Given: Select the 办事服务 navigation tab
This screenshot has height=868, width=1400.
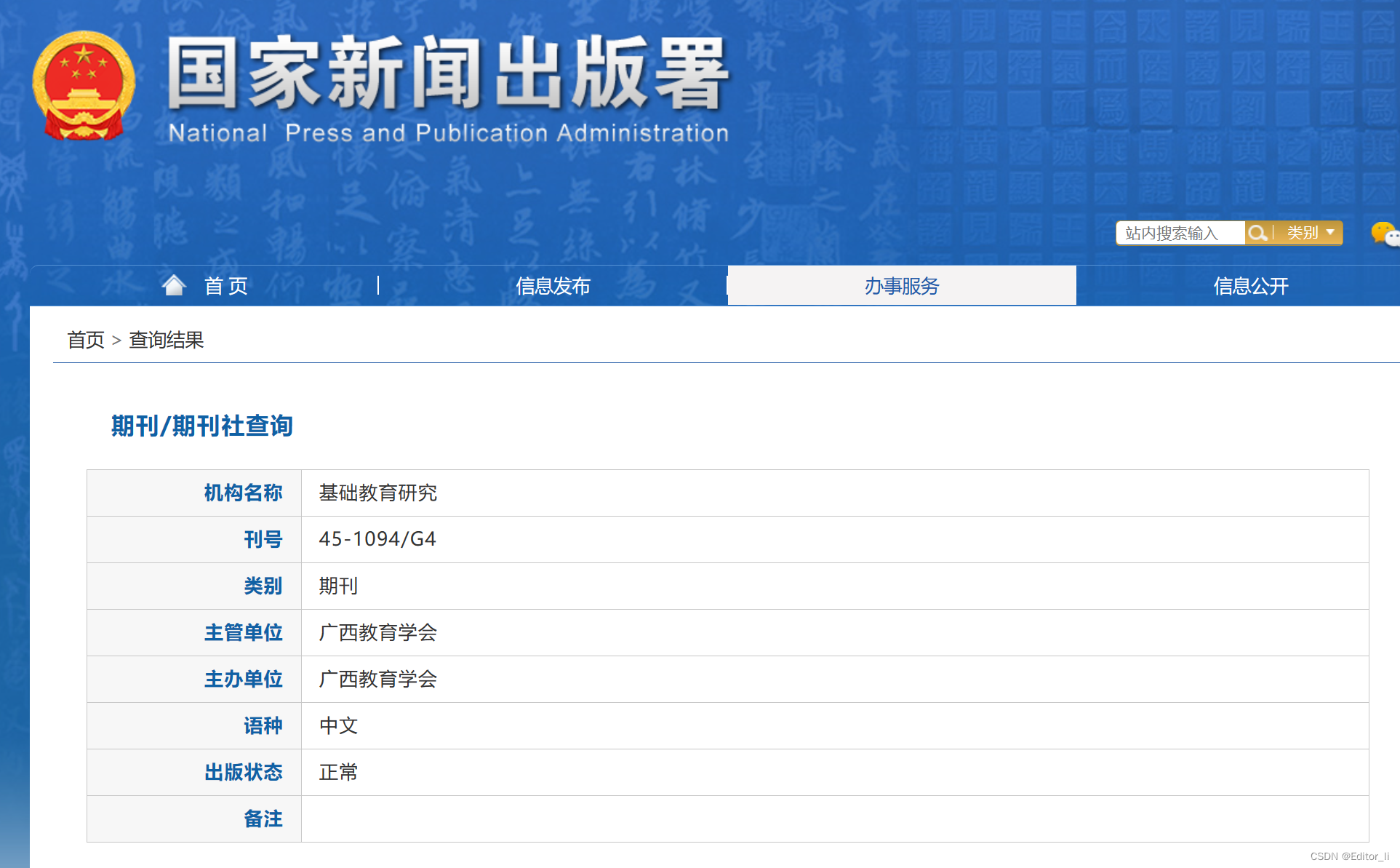Looking at the screenshot, I should 901,286.
